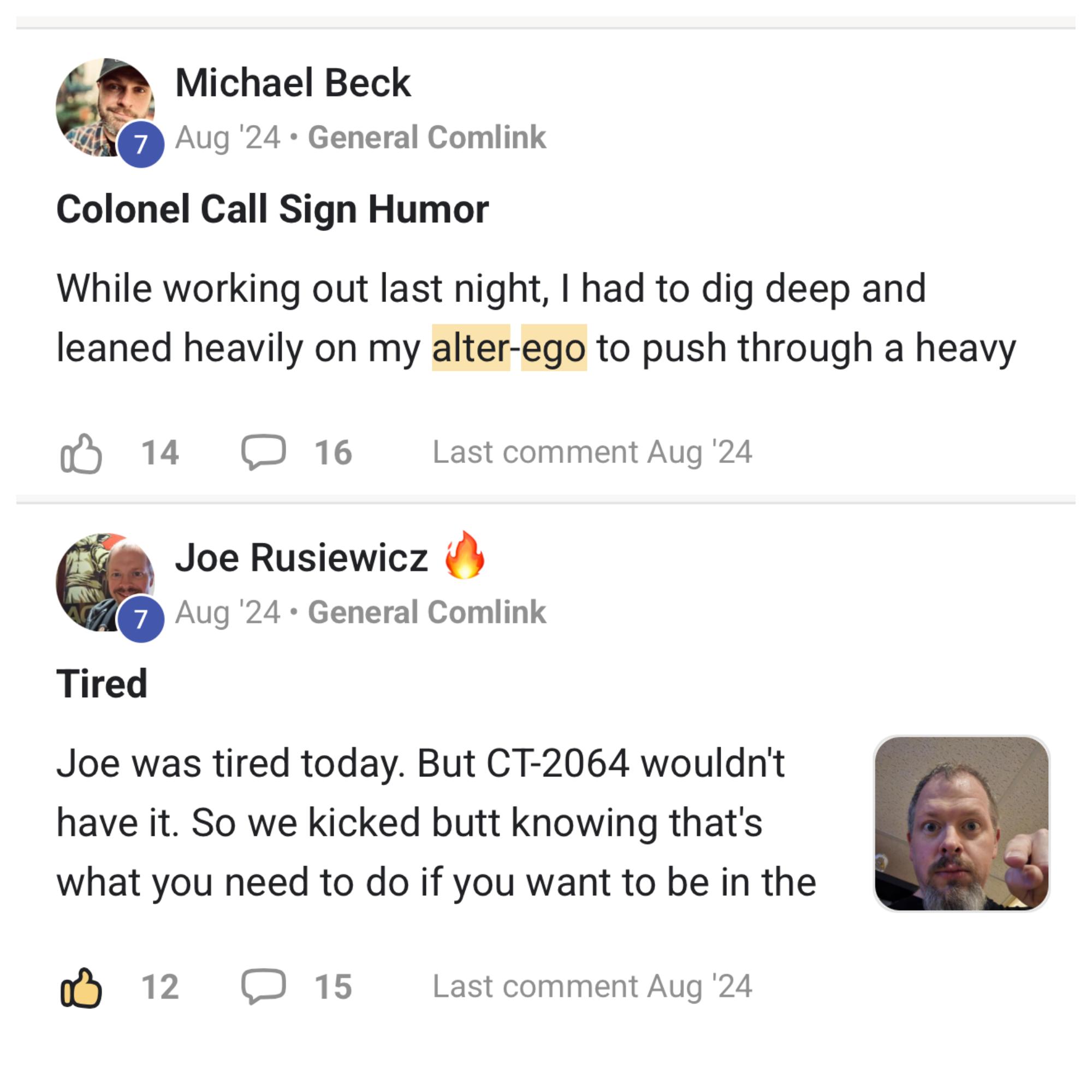This screenshot has height=1092, width=1092.
Task: View the 14 likes count on Michael's post
Action: click(x=160, y=453)
